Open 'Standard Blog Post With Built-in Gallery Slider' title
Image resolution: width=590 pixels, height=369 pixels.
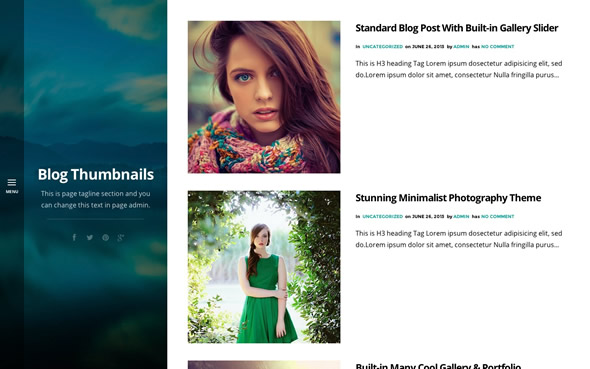tap(456, 28)
